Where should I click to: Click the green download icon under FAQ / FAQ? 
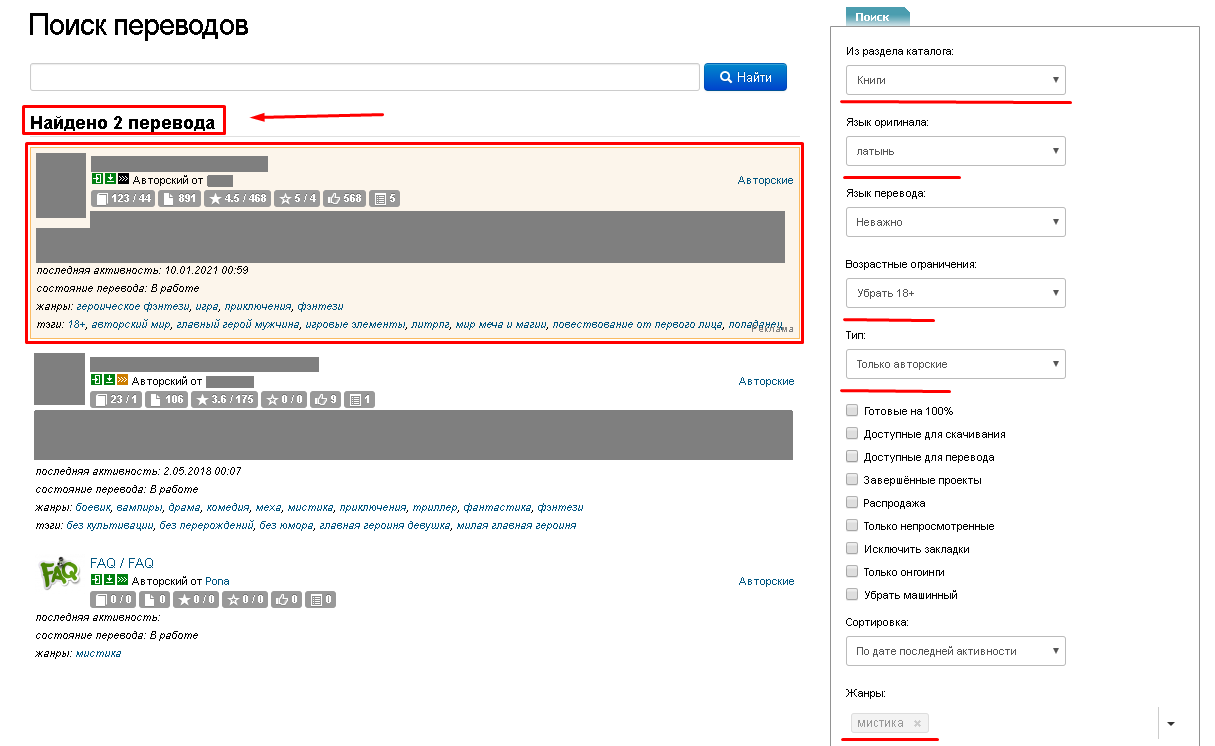coord(109,581)
